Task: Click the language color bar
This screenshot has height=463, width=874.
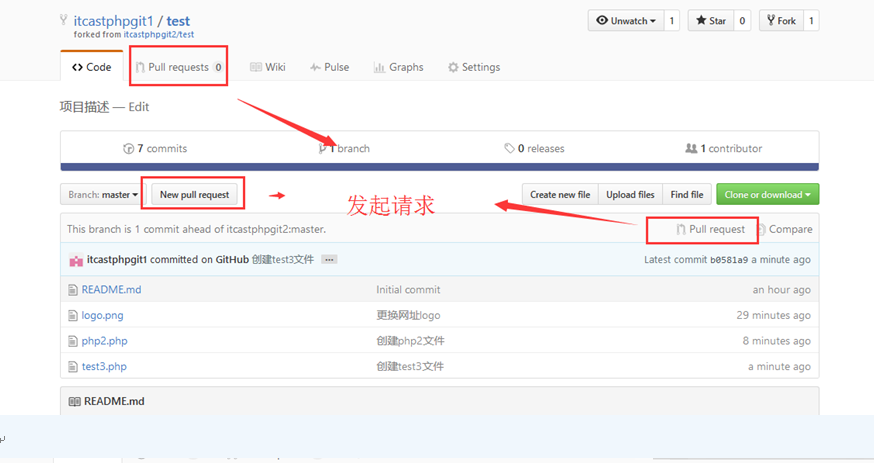Action: point(439,167)
